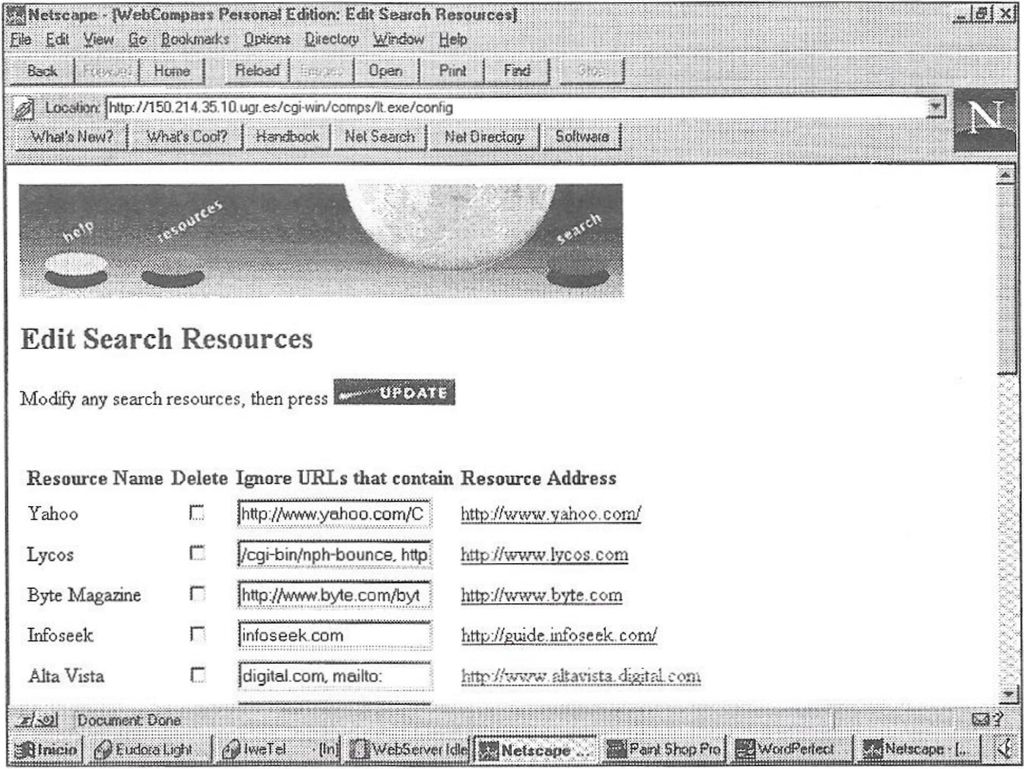Expand the Options menu
1024x769 pixels.
[x=266, y=38]
